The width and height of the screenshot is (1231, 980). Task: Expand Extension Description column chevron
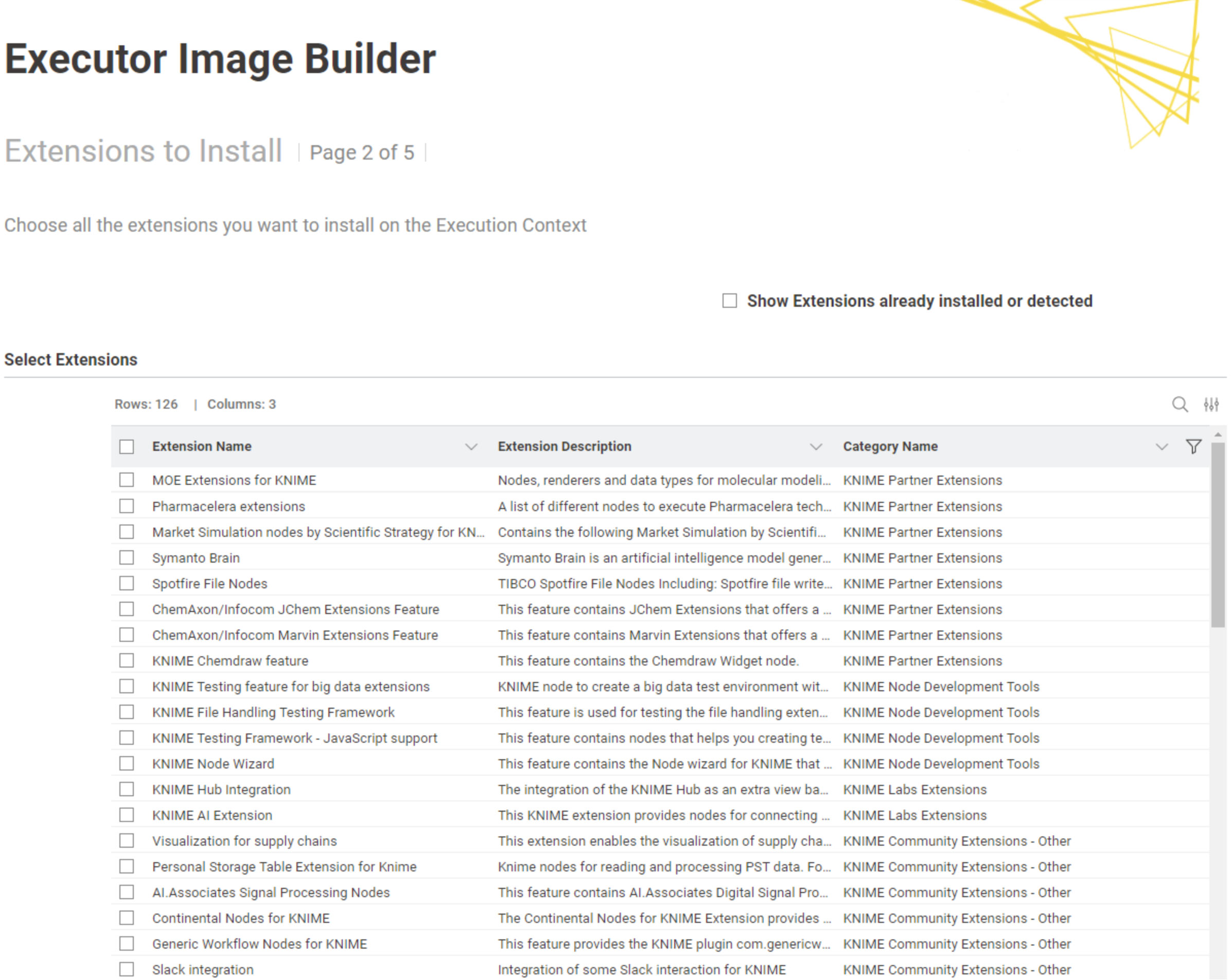(x=816, y=447)
